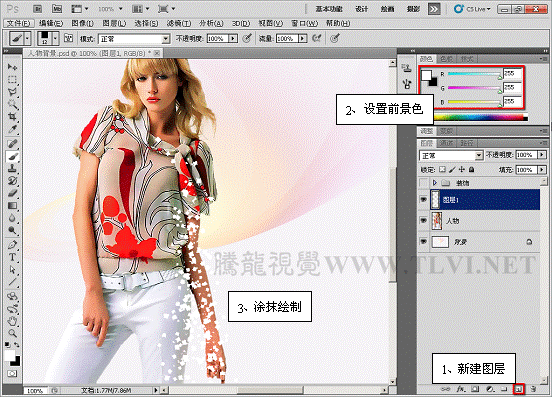This screenshot has height=397, width=552.
Task: Click the create new layer icon
Action: [x=519, y=389]
